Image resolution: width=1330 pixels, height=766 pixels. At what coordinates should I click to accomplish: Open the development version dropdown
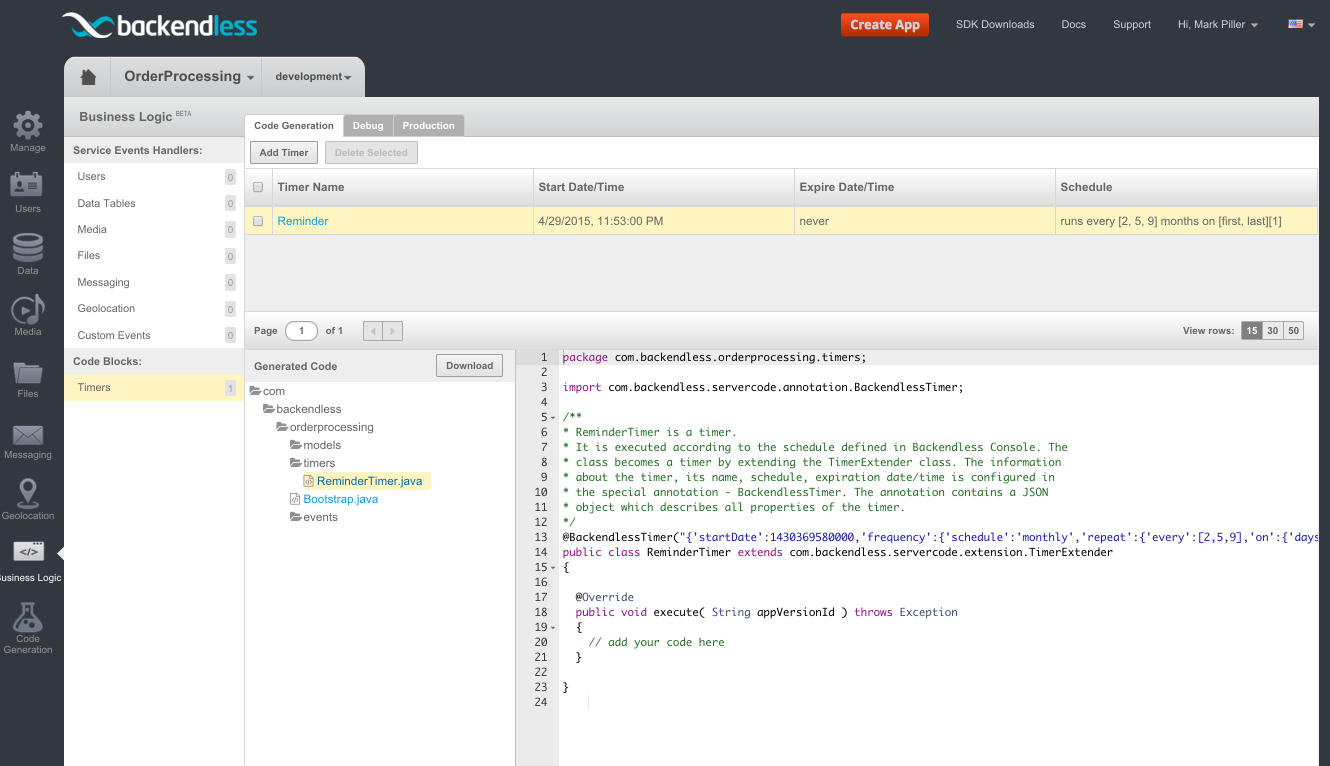(313, 77)
